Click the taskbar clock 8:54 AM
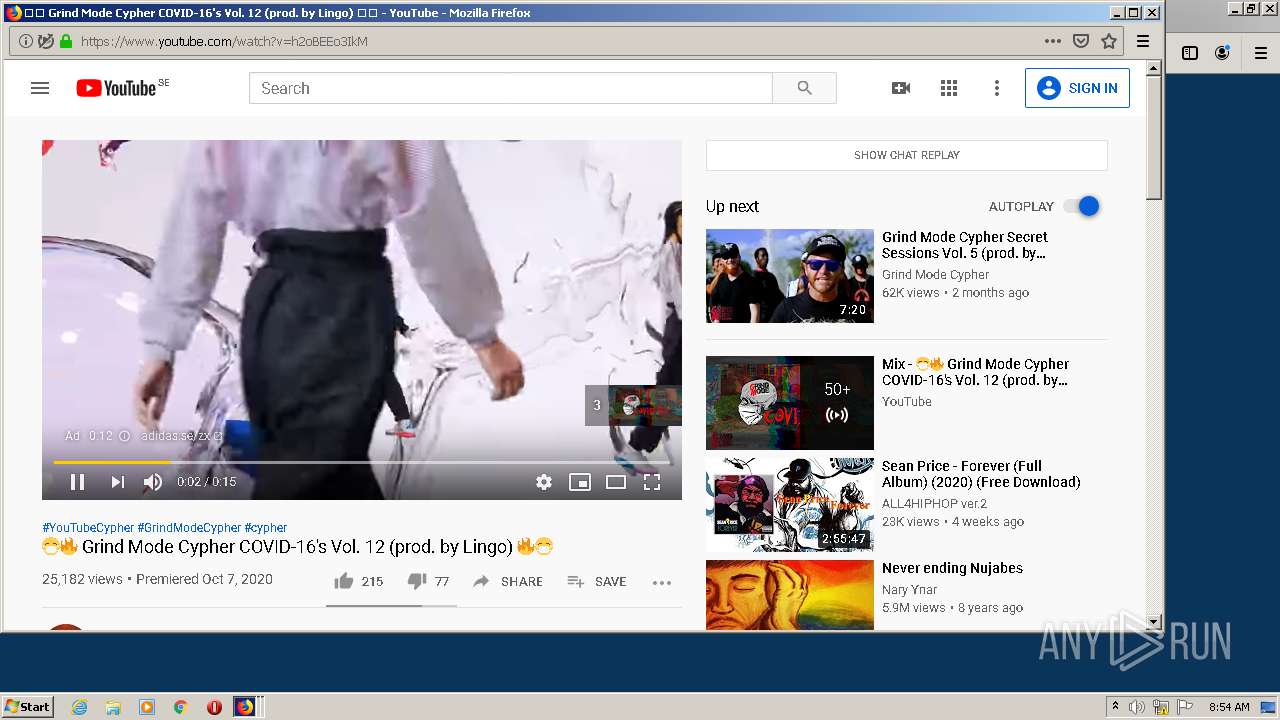The image size is (1280, 720). point(1229,707)
